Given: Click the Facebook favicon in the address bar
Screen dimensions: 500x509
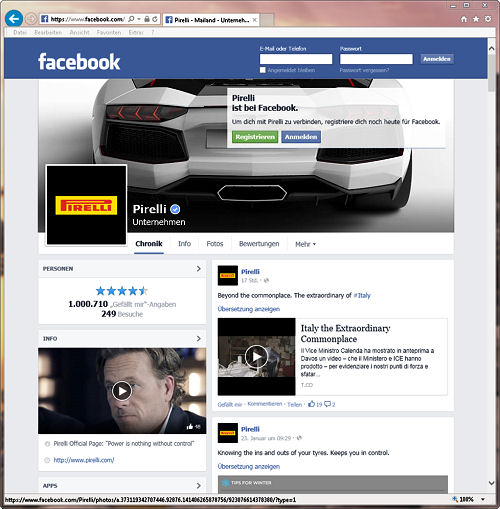Looking at the screenshot, I should [x=45, y=19].
